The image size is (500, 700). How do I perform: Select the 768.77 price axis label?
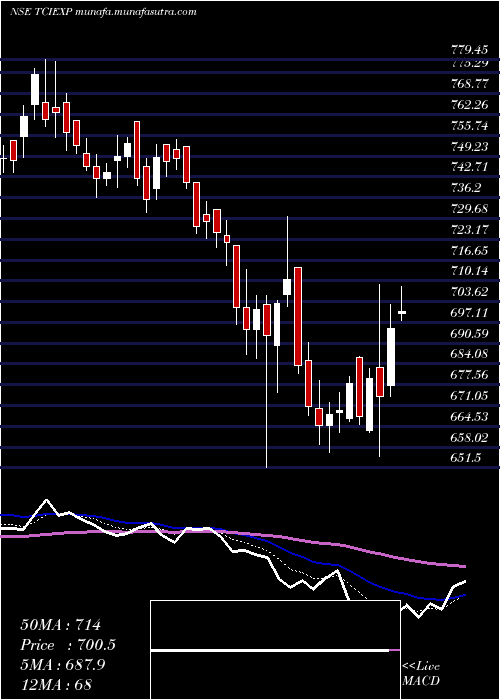(x=469, y=84)
